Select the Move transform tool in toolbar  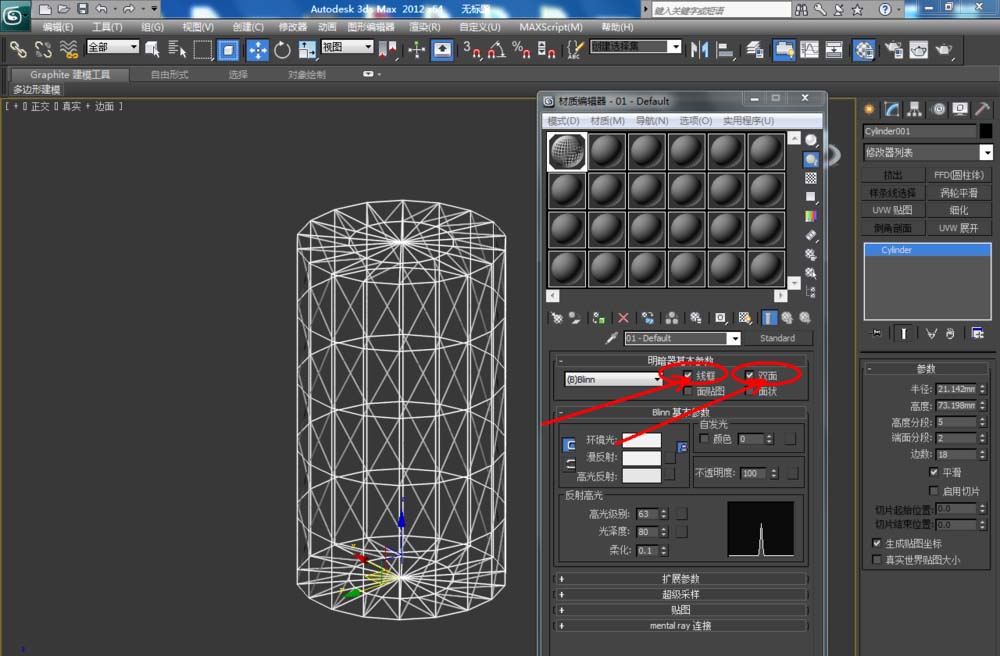pos(257,50)
